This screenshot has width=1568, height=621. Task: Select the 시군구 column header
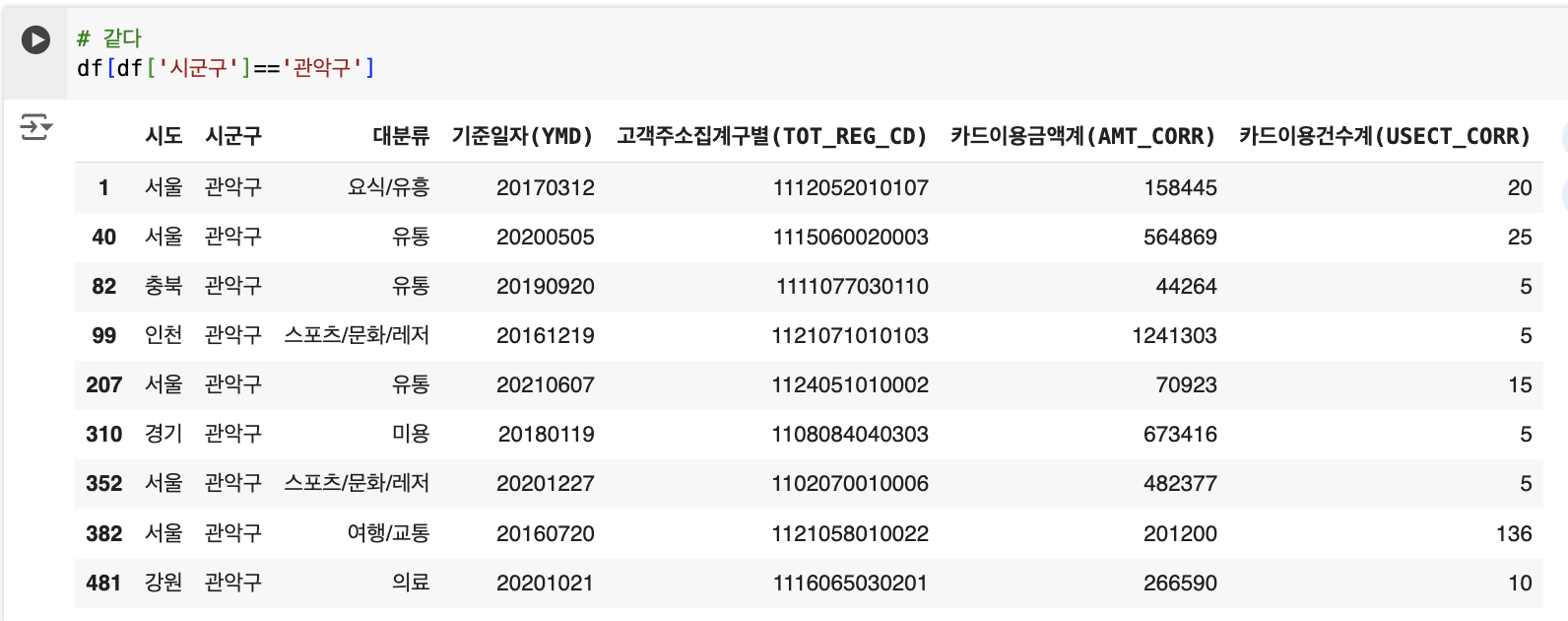(x=233, y=136)
